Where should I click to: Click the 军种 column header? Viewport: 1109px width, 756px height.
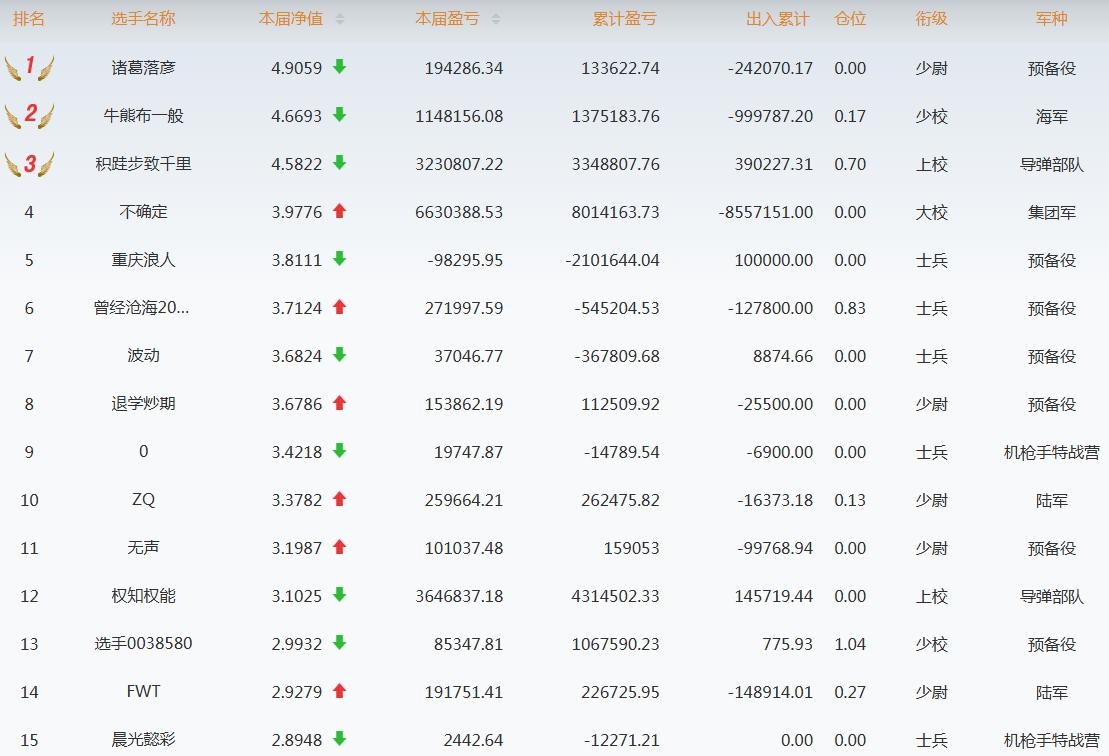click(1051, 19)
